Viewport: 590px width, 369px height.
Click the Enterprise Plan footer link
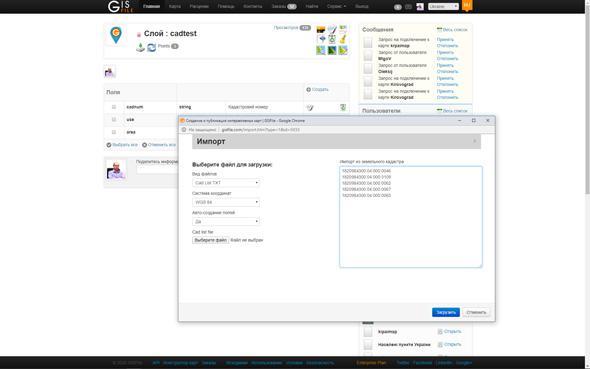click(371, 363)
